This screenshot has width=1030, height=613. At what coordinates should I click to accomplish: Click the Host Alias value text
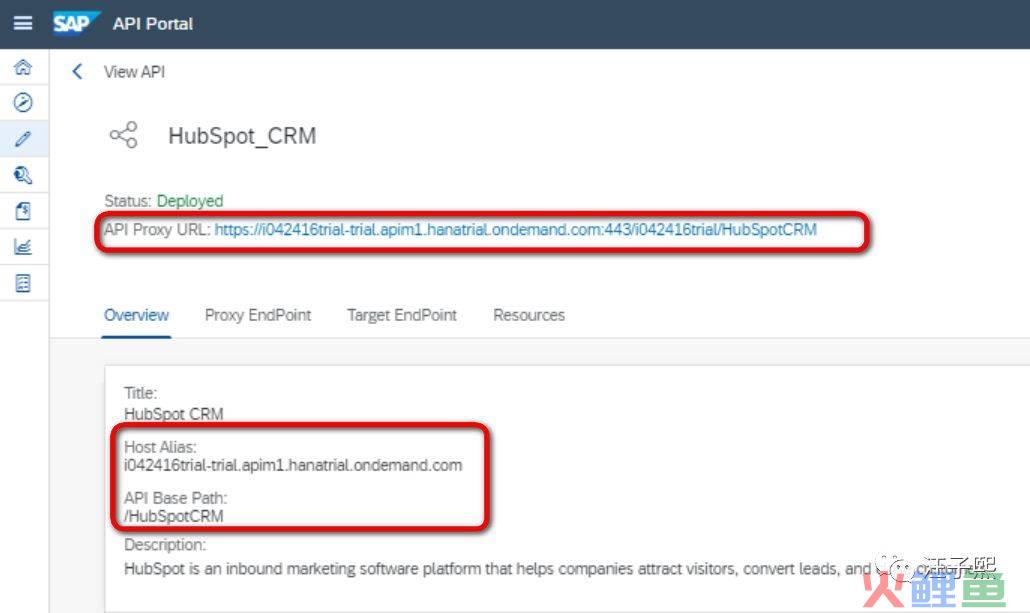pyautogui.click(x=293, y=465)
